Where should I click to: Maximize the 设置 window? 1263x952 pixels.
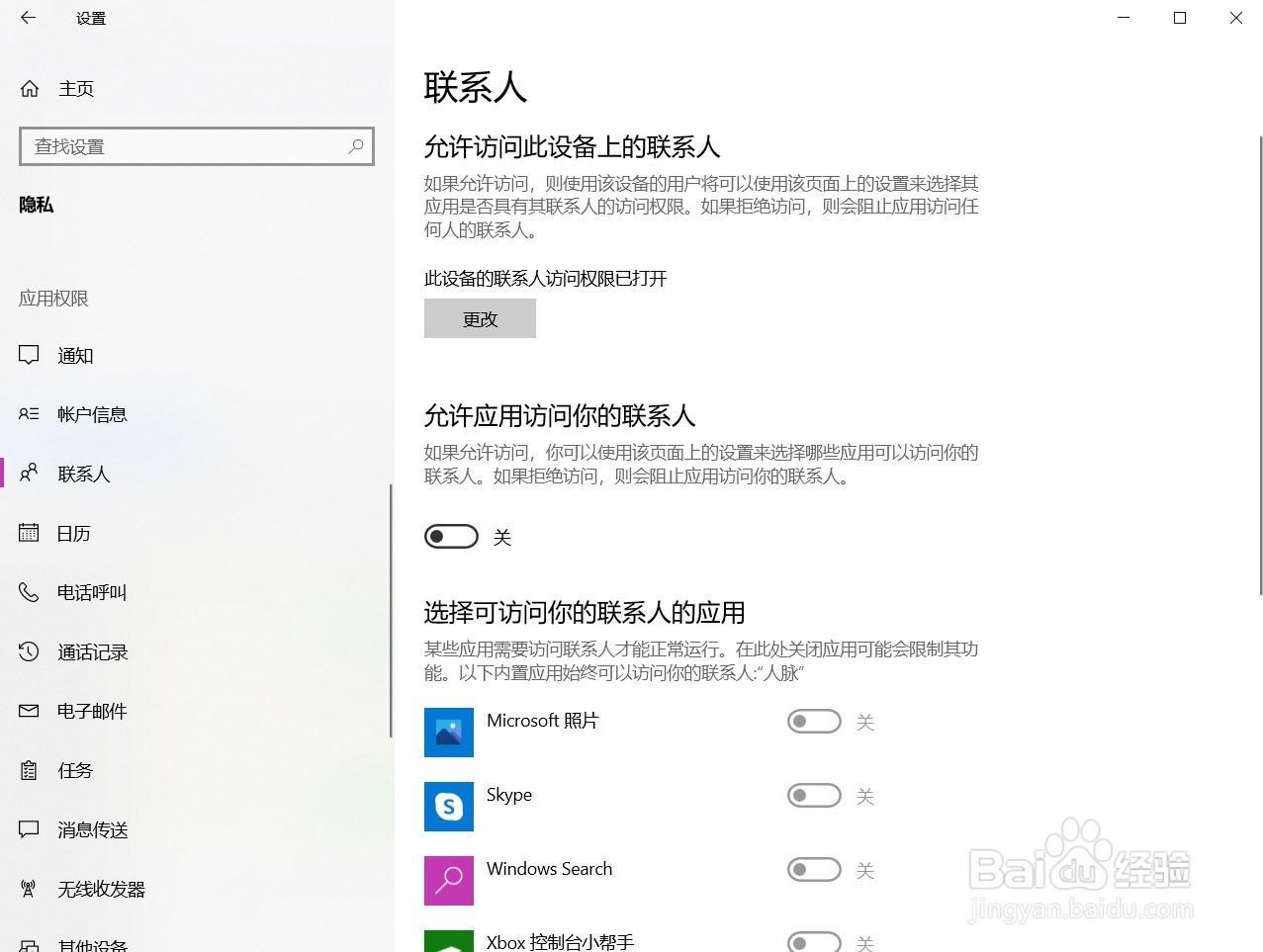pyautogui.click(x=1180, y=18)
